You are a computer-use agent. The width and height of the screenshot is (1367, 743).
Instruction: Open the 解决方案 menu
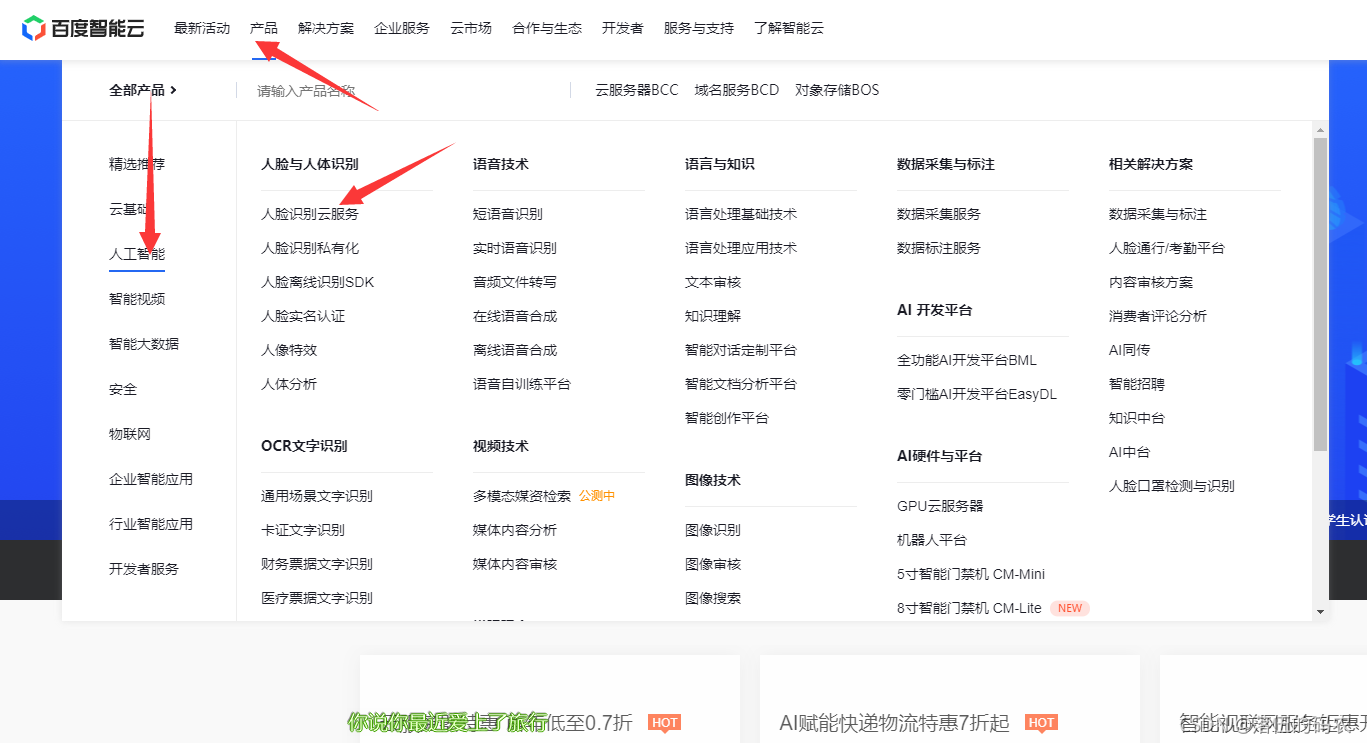tap(326, 28)
